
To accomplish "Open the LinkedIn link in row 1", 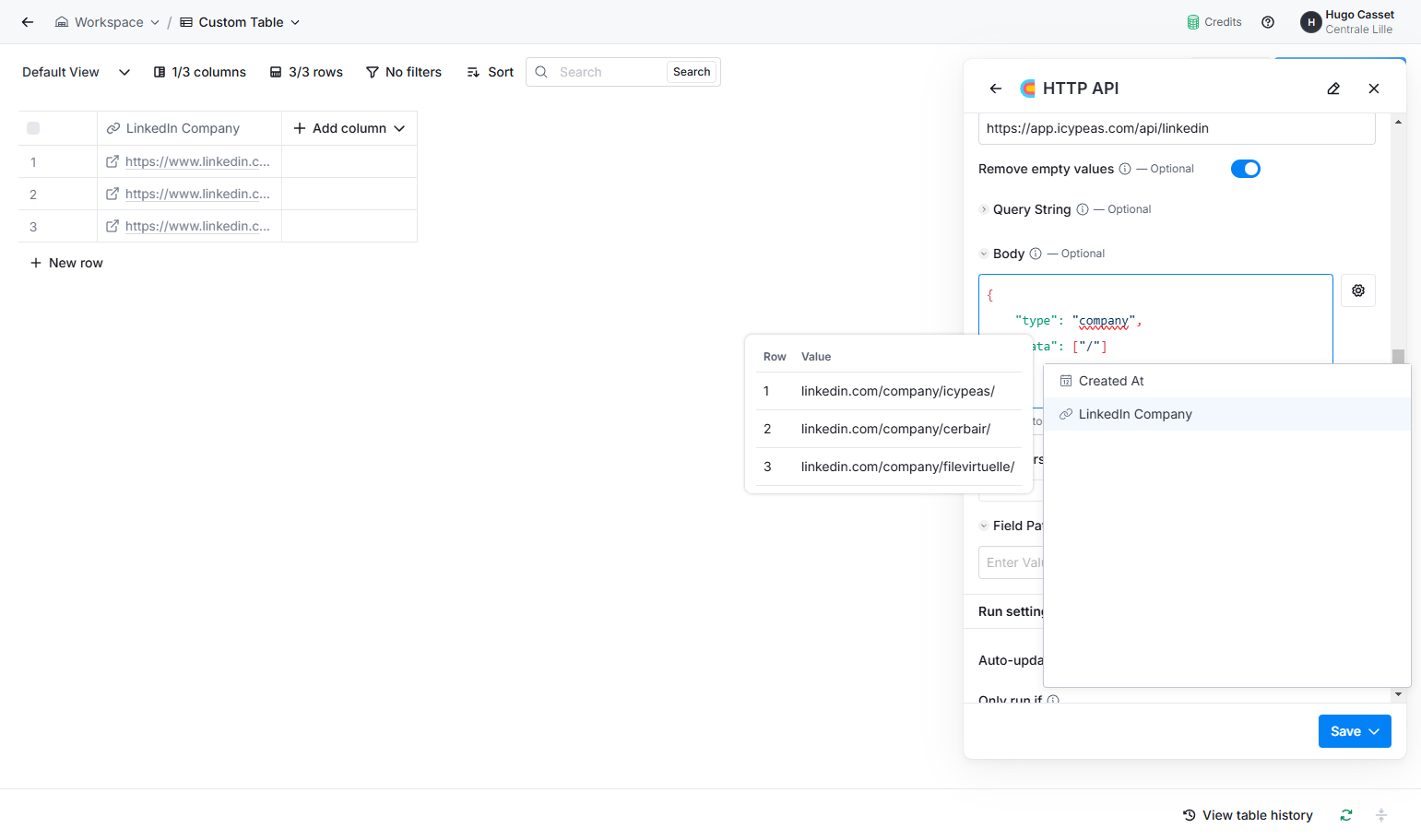I will (197, 161).
